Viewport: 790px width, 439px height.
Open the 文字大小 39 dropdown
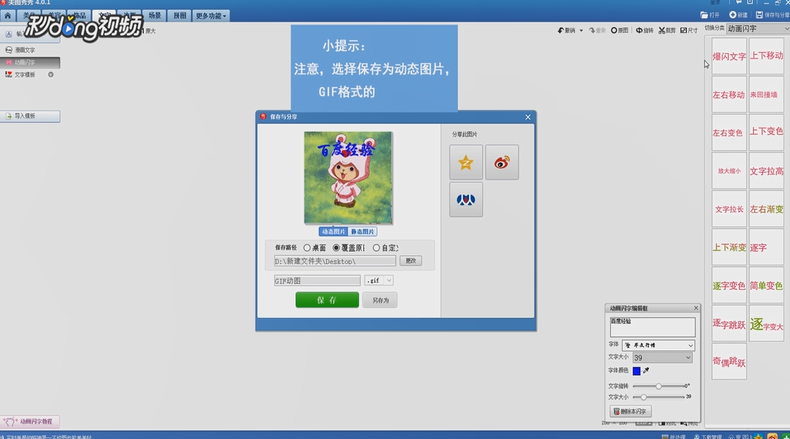click(662, 357)
